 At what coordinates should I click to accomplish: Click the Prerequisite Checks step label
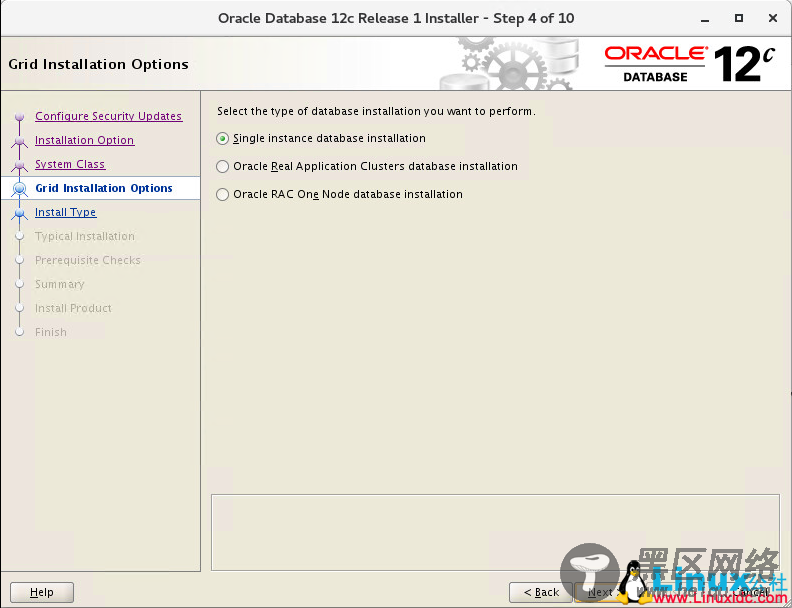click(87, 260)
